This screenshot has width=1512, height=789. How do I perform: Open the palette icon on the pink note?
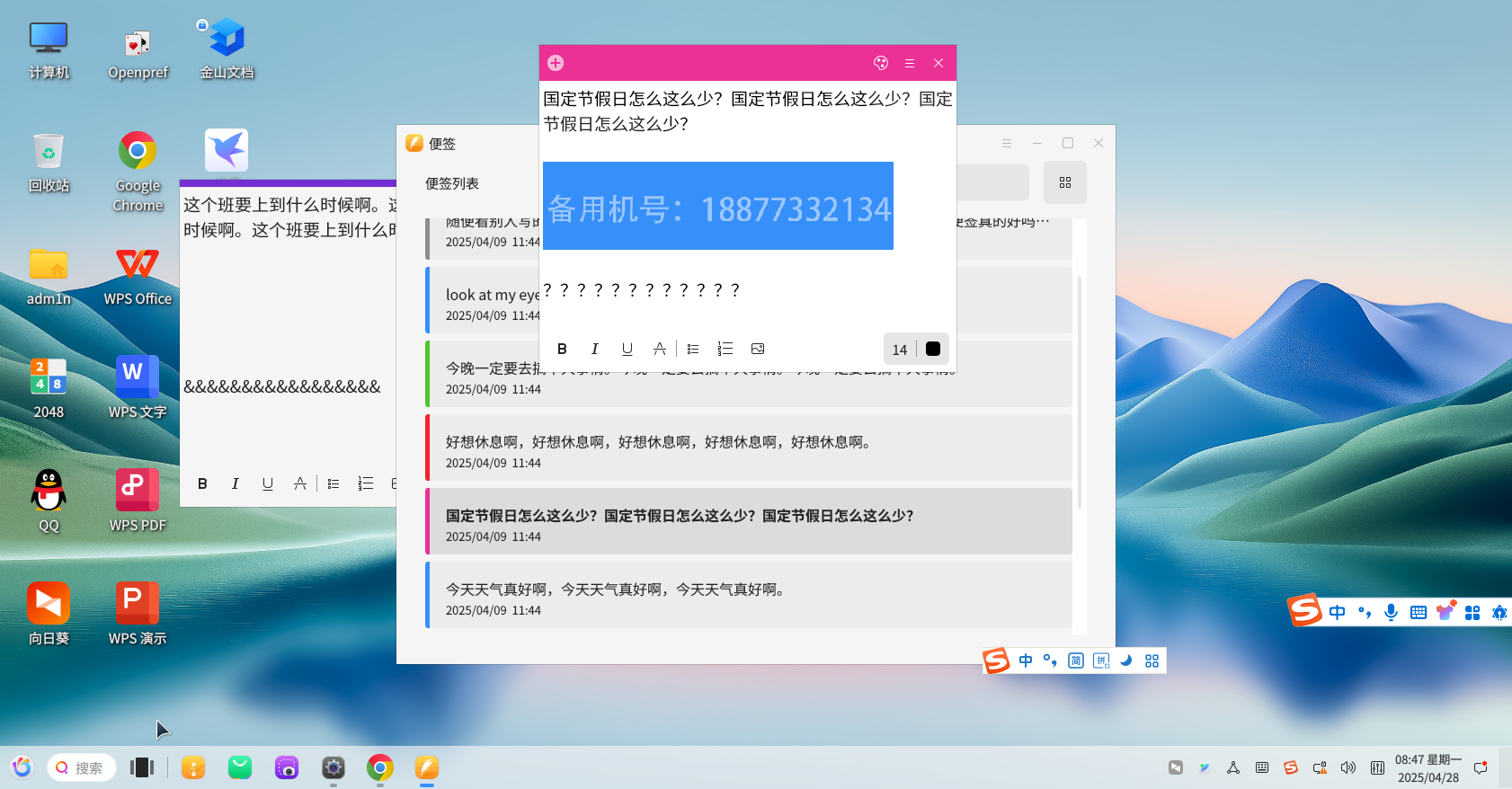[881, 63]
